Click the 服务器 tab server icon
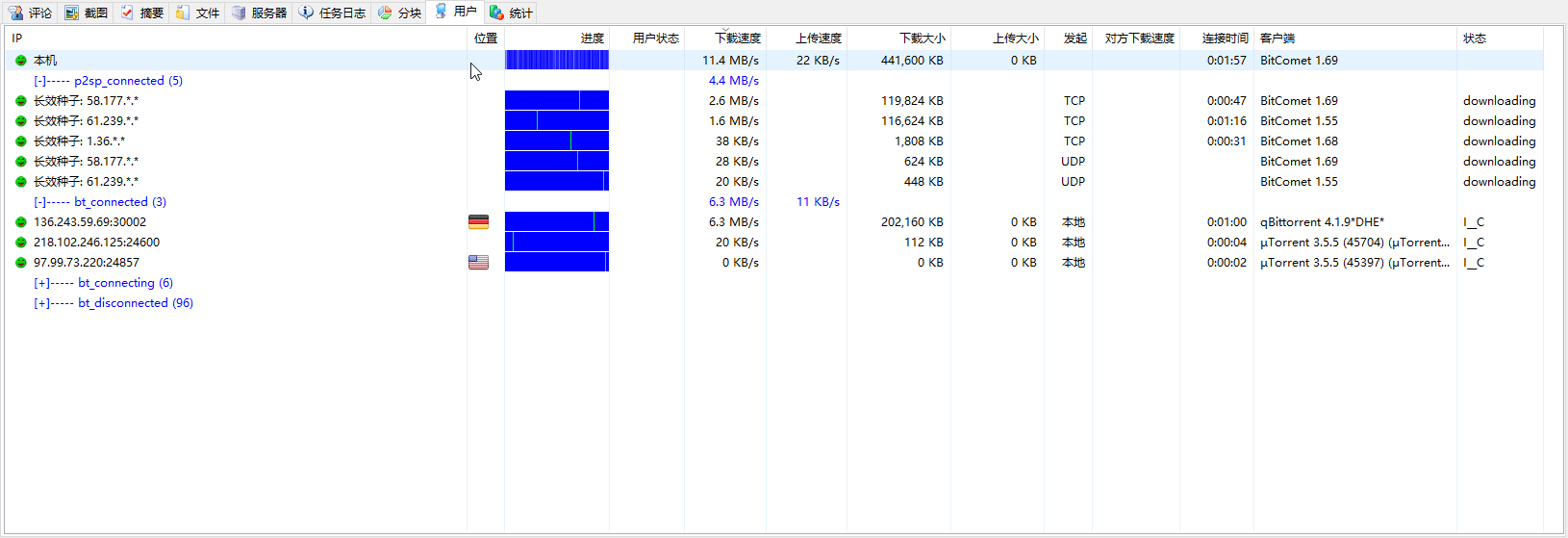The width and height of the screenshot is (1568, 538). pyautogui.click(x=239, y=13)
